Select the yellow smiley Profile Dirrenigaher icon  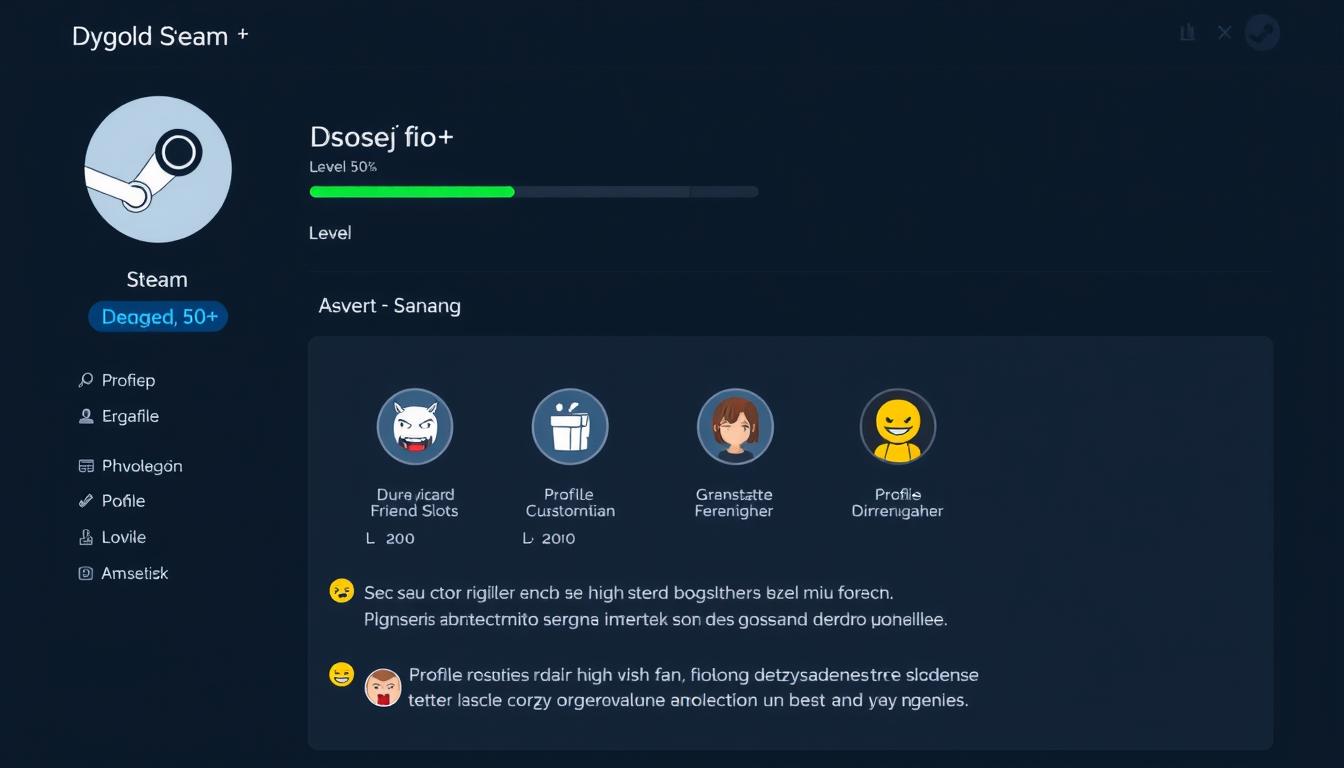click(x=897, y=425)
